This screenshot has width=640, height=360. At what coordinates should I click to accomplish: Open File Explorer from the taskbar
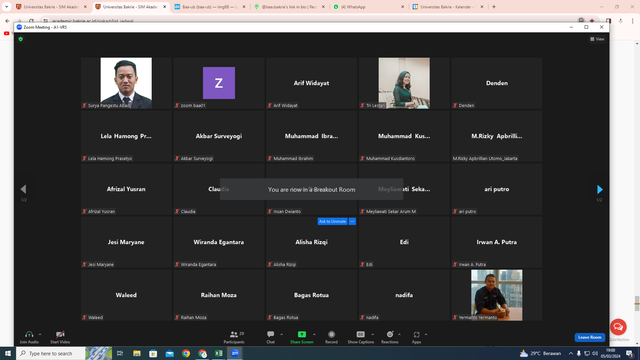[137, 353]
